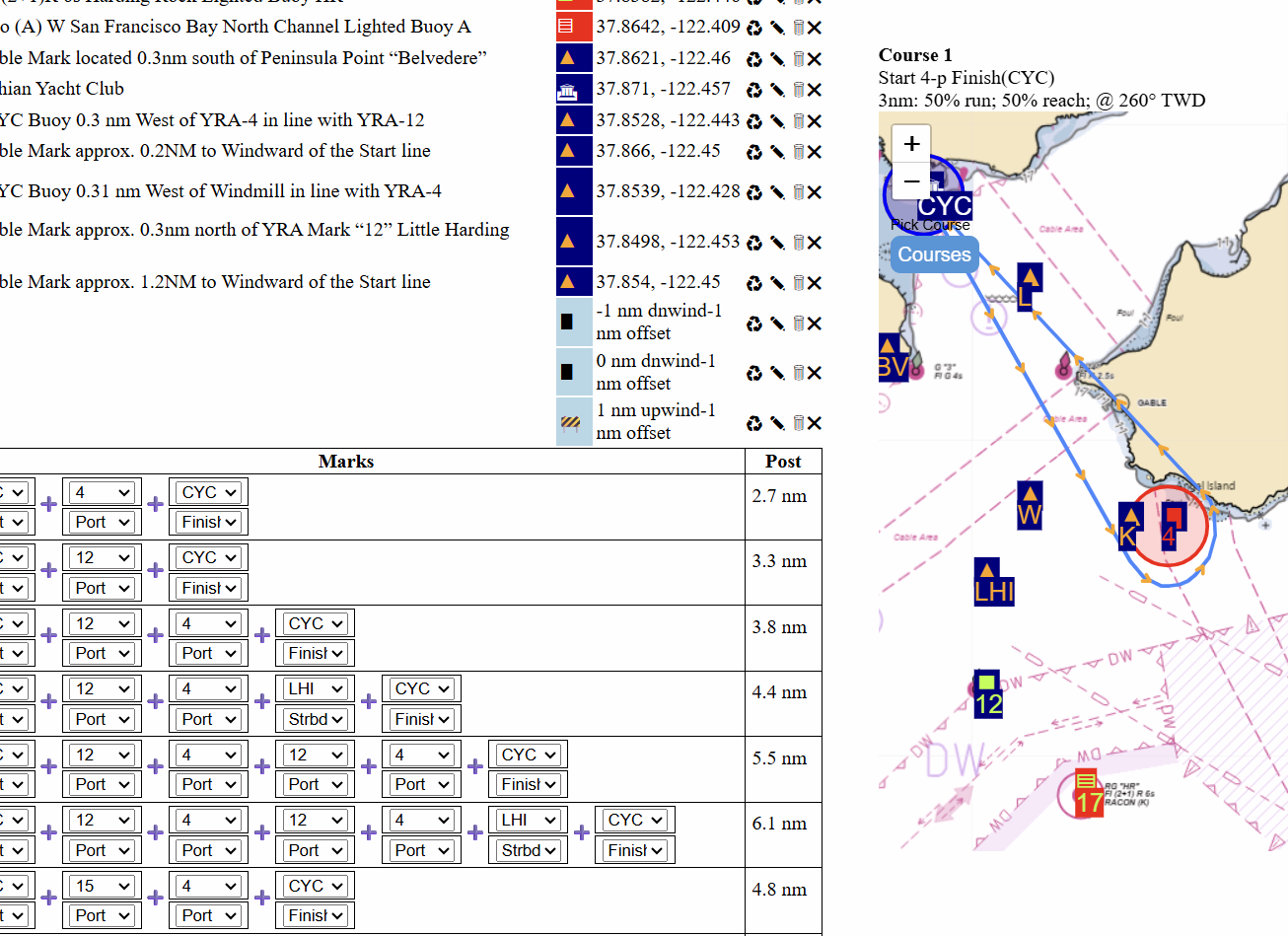Select the W mark on the chart
The image size is (1288, 936).
[x=1030, y=506]
